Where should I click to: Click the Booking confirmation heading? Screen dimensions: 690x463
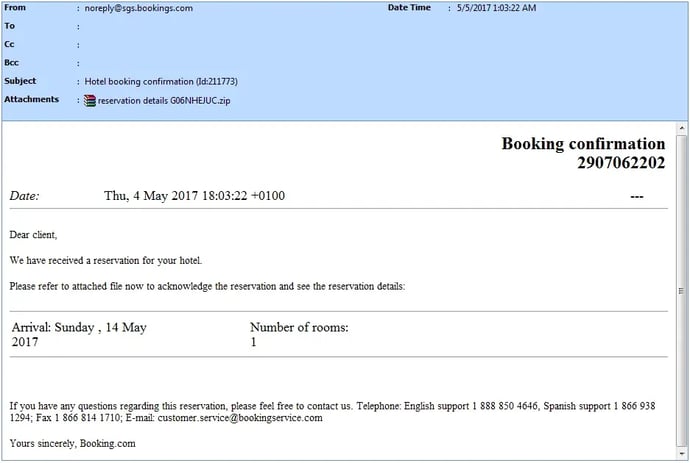(583, 144)
